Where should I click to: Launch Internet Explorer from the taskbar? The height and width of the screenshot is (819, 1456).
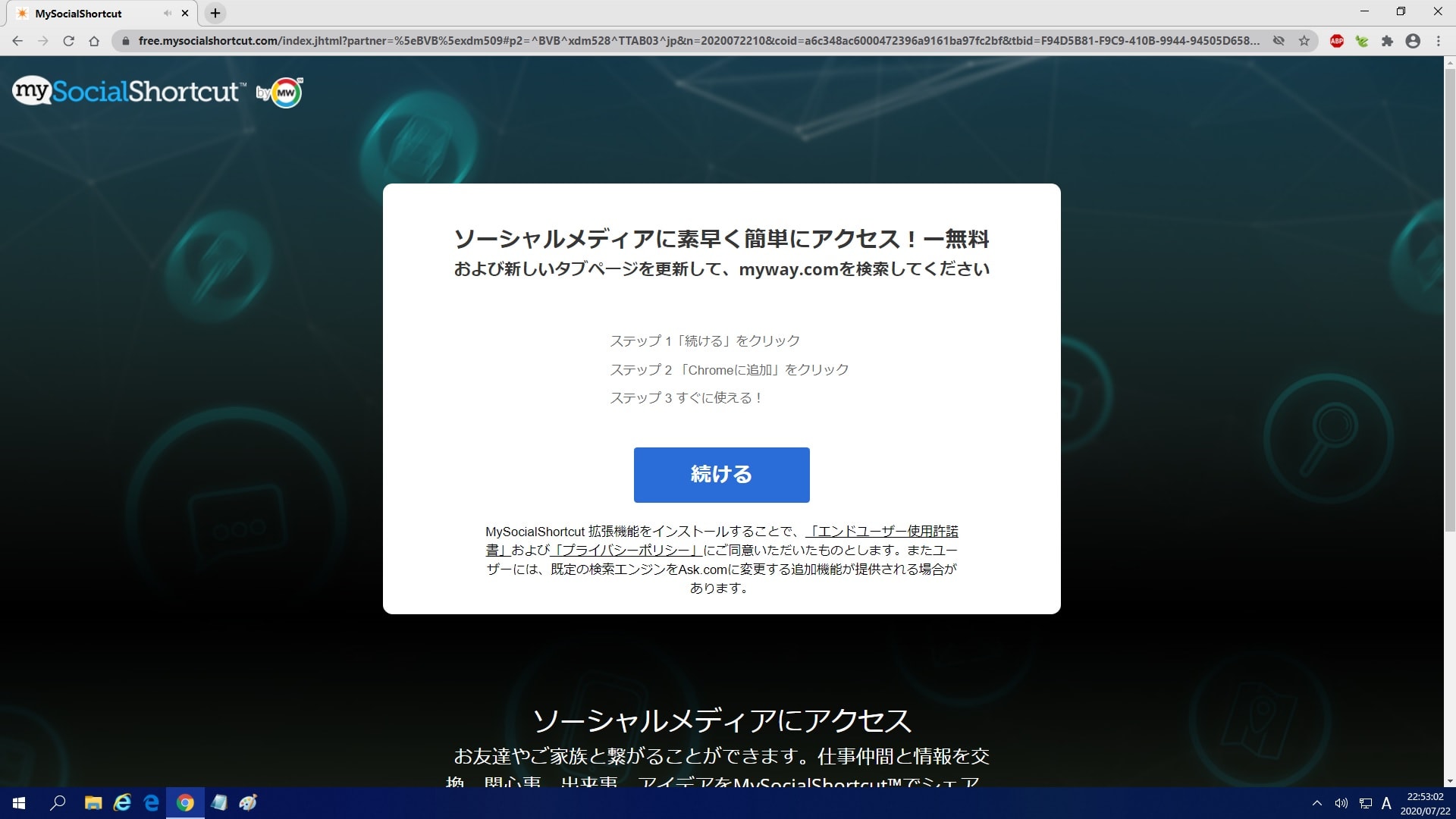tap(122, 803)
